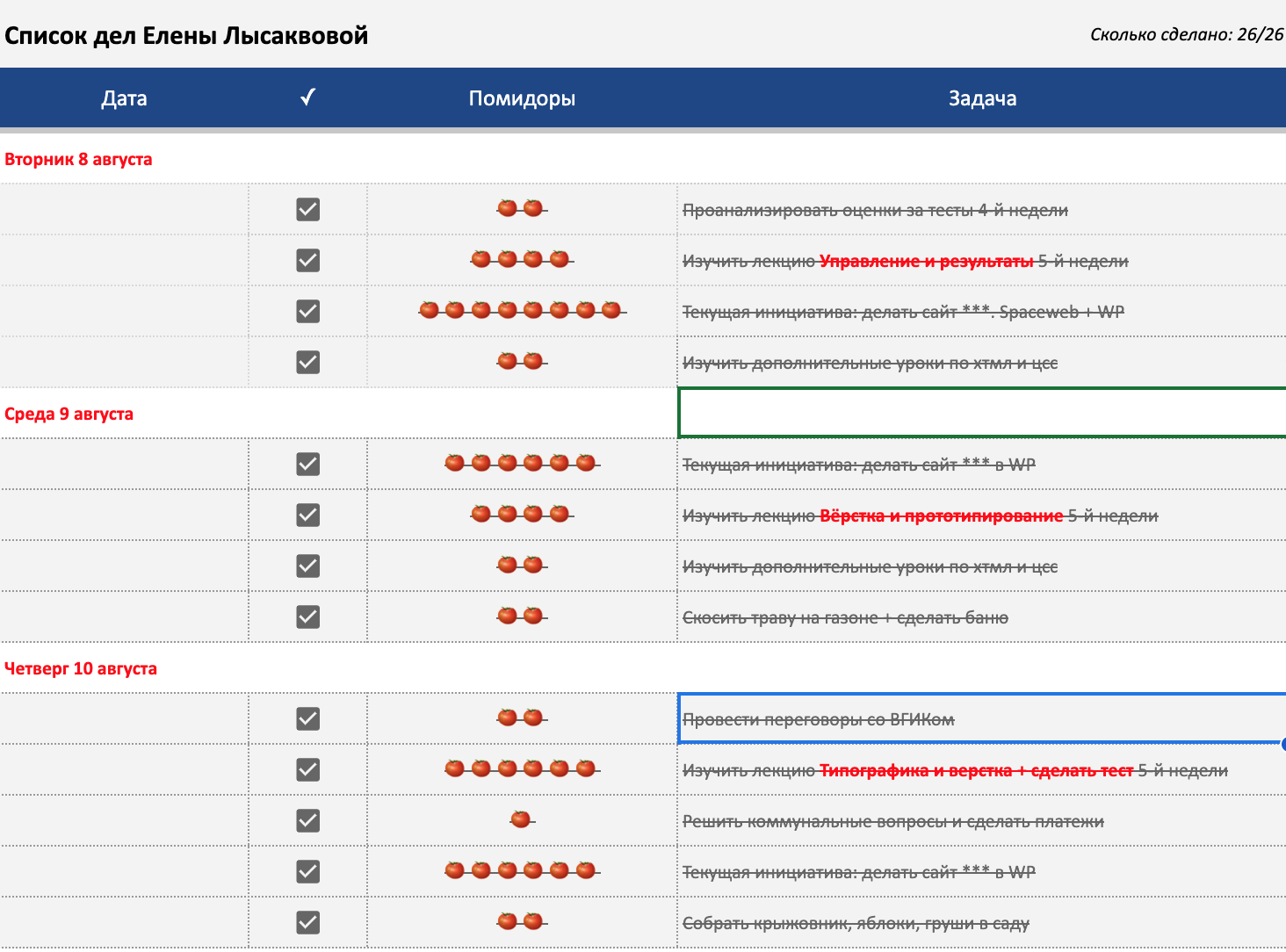Select the Управление и результаты lecture task cell
1286x952 pixels.
tap(905, 261)
